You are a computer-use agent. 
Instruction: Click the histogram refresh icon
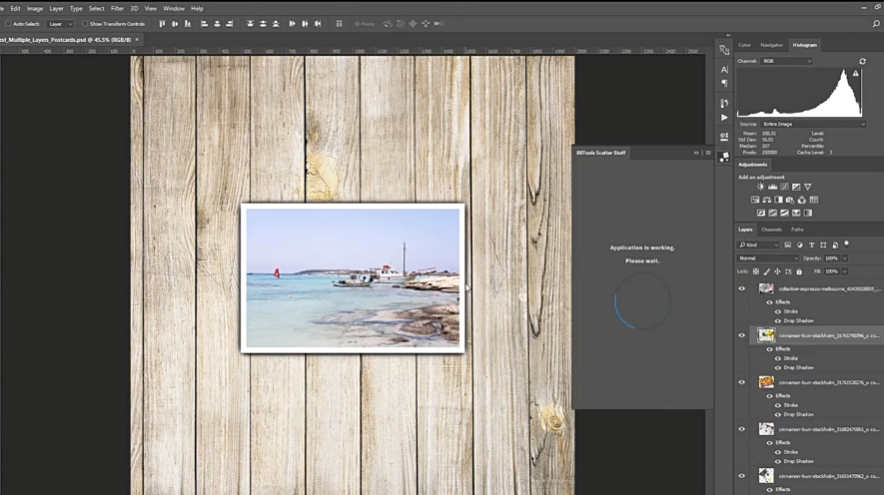862,61
